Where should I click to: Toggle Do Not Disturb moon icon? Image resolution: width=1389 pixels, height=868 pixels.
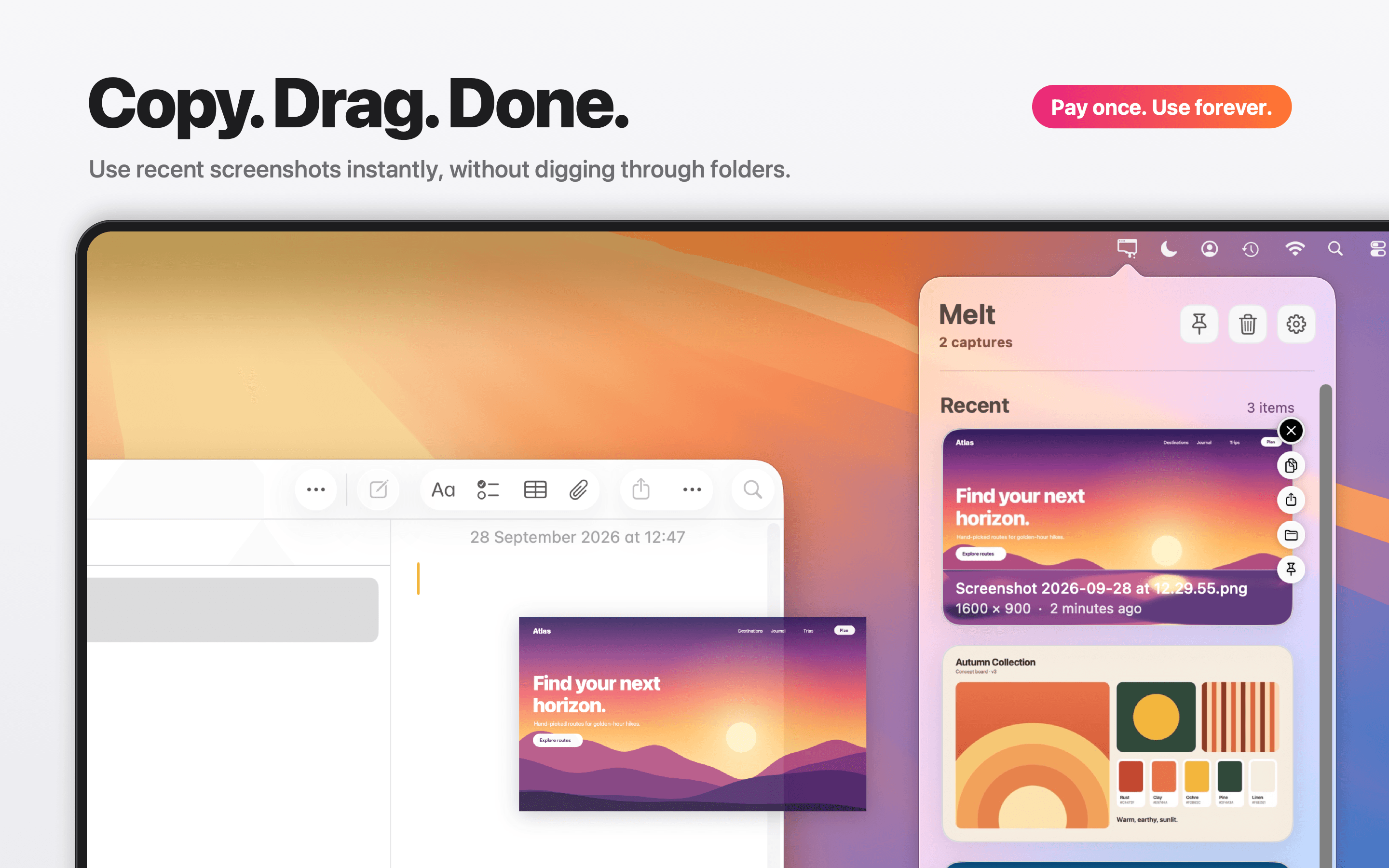(x=1168, y=248)
